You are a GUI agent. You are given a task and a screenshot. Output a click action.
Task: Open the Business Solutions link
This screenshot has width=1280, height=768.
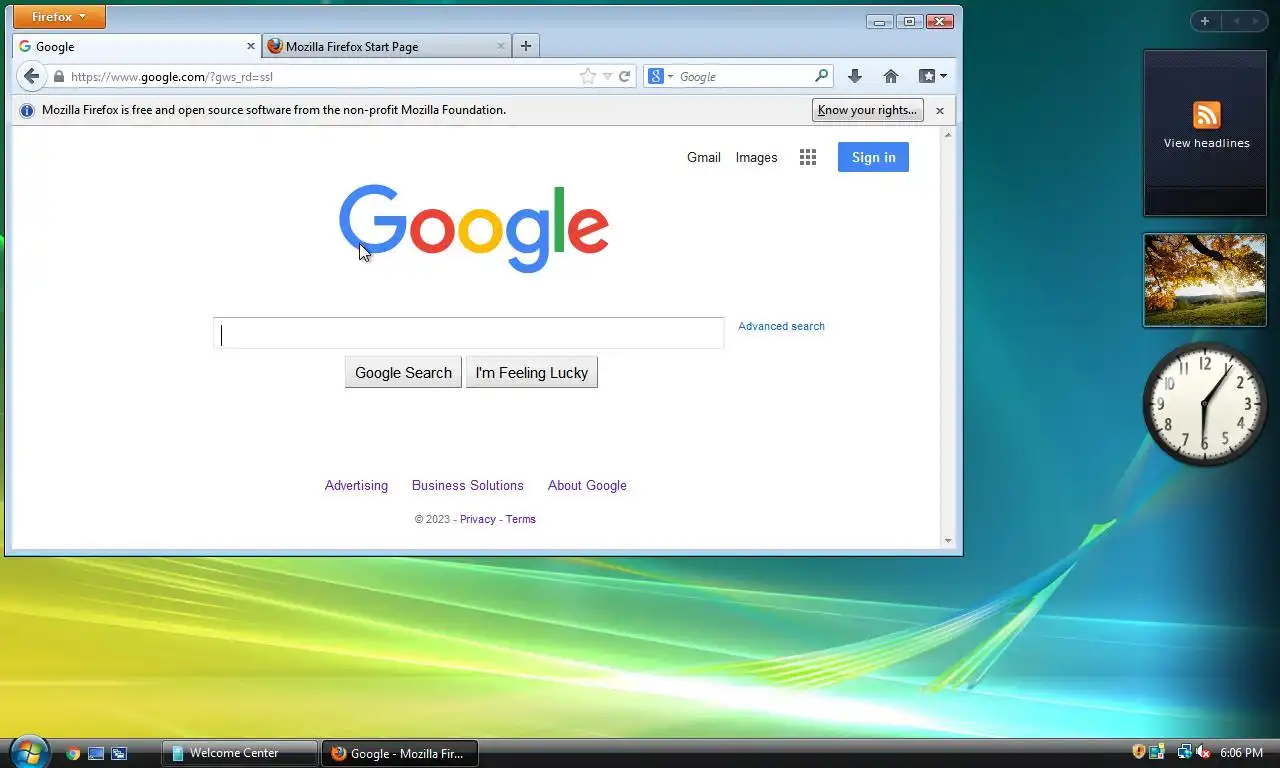(468, 485)
